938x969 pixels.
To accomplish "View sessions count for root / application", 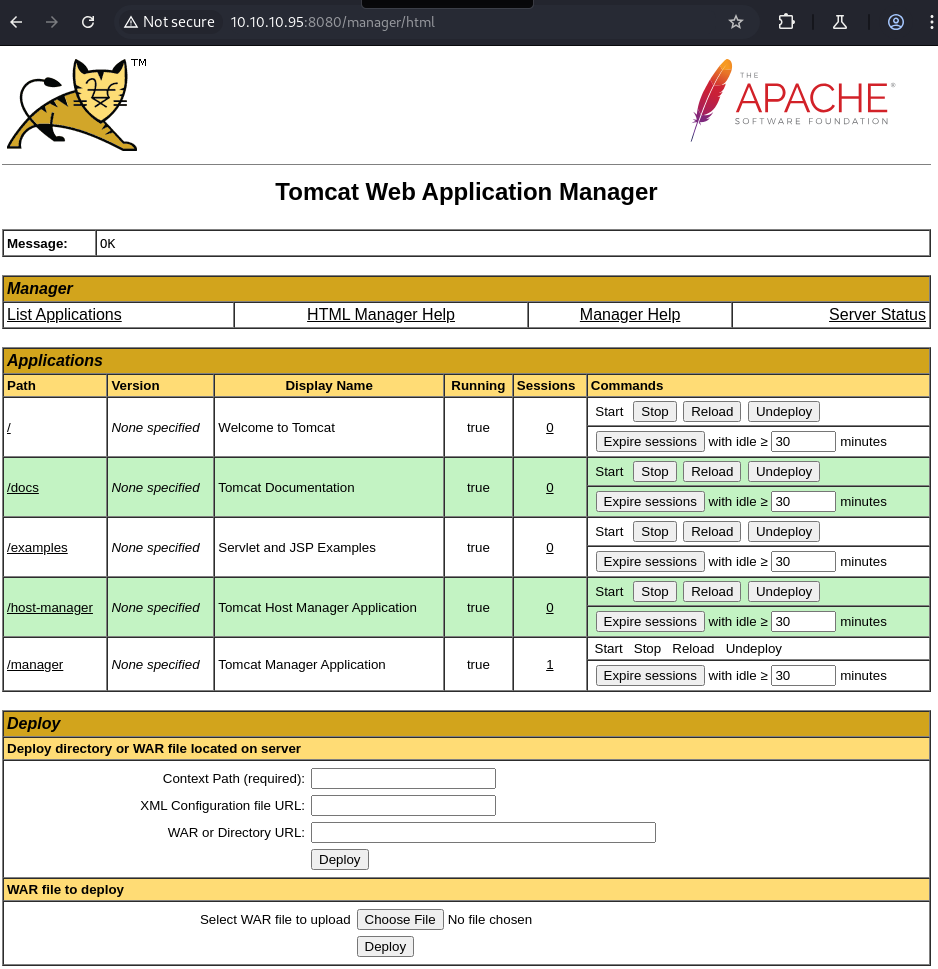I will pos(550,428).
